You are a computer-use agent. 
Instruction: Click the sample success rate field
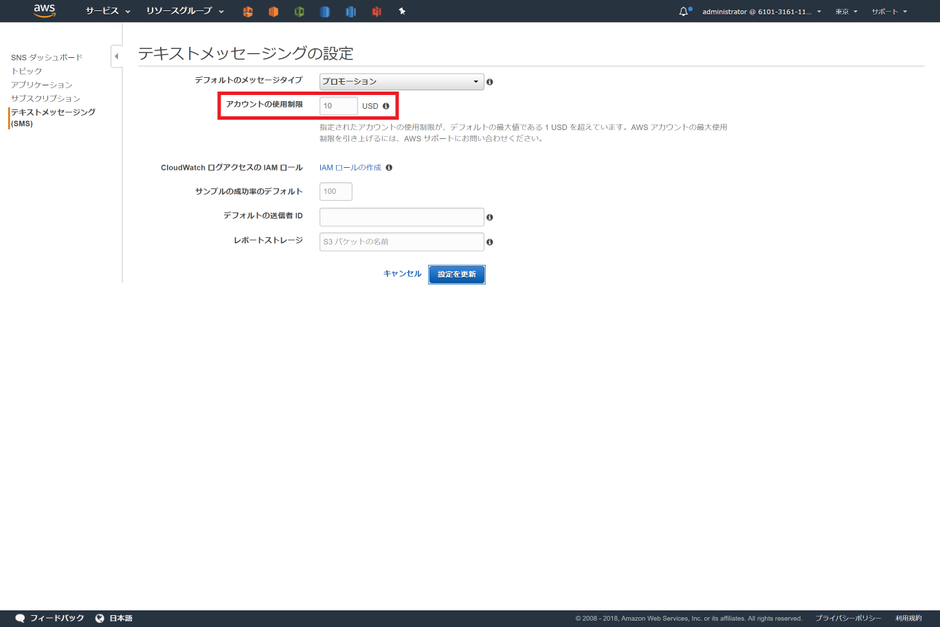[x=336, y=192]
